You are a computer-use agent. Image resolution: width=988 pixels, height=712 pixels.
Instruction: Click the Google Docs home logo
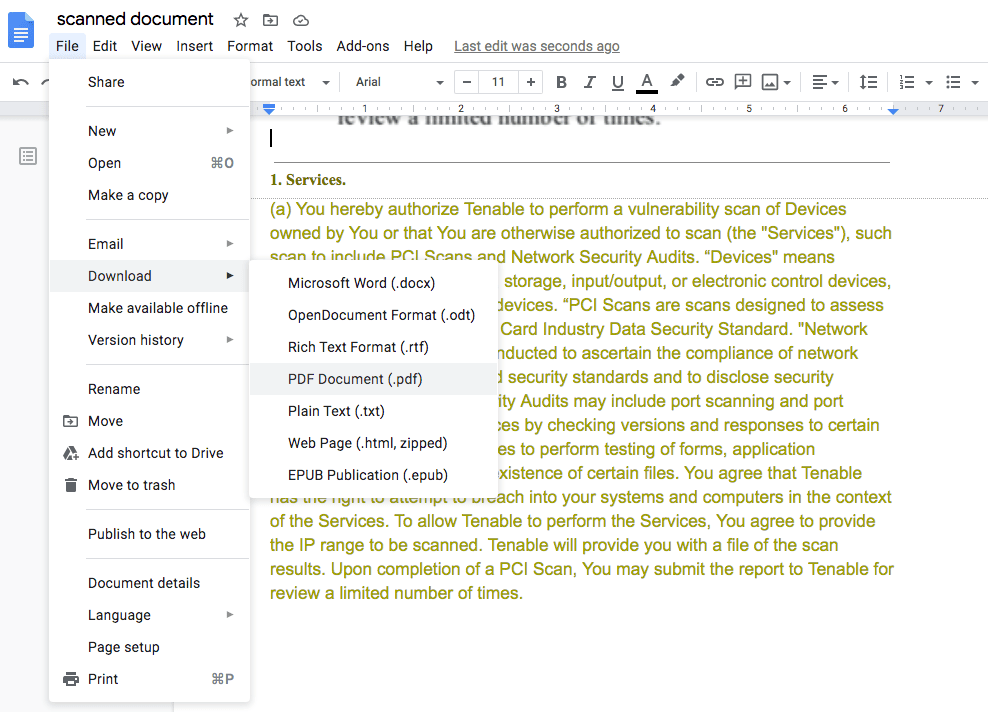[21, 29]
